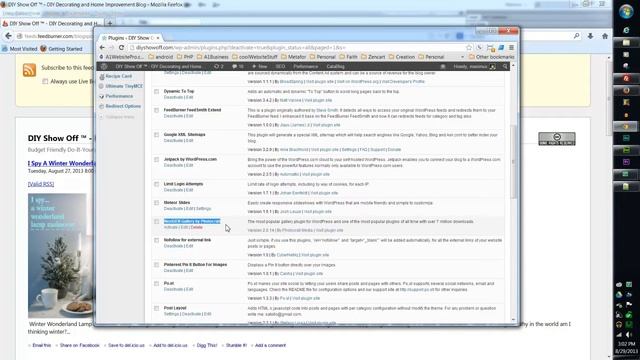Click the orange RSS feed icon in Firefox

tap(29, 70)
